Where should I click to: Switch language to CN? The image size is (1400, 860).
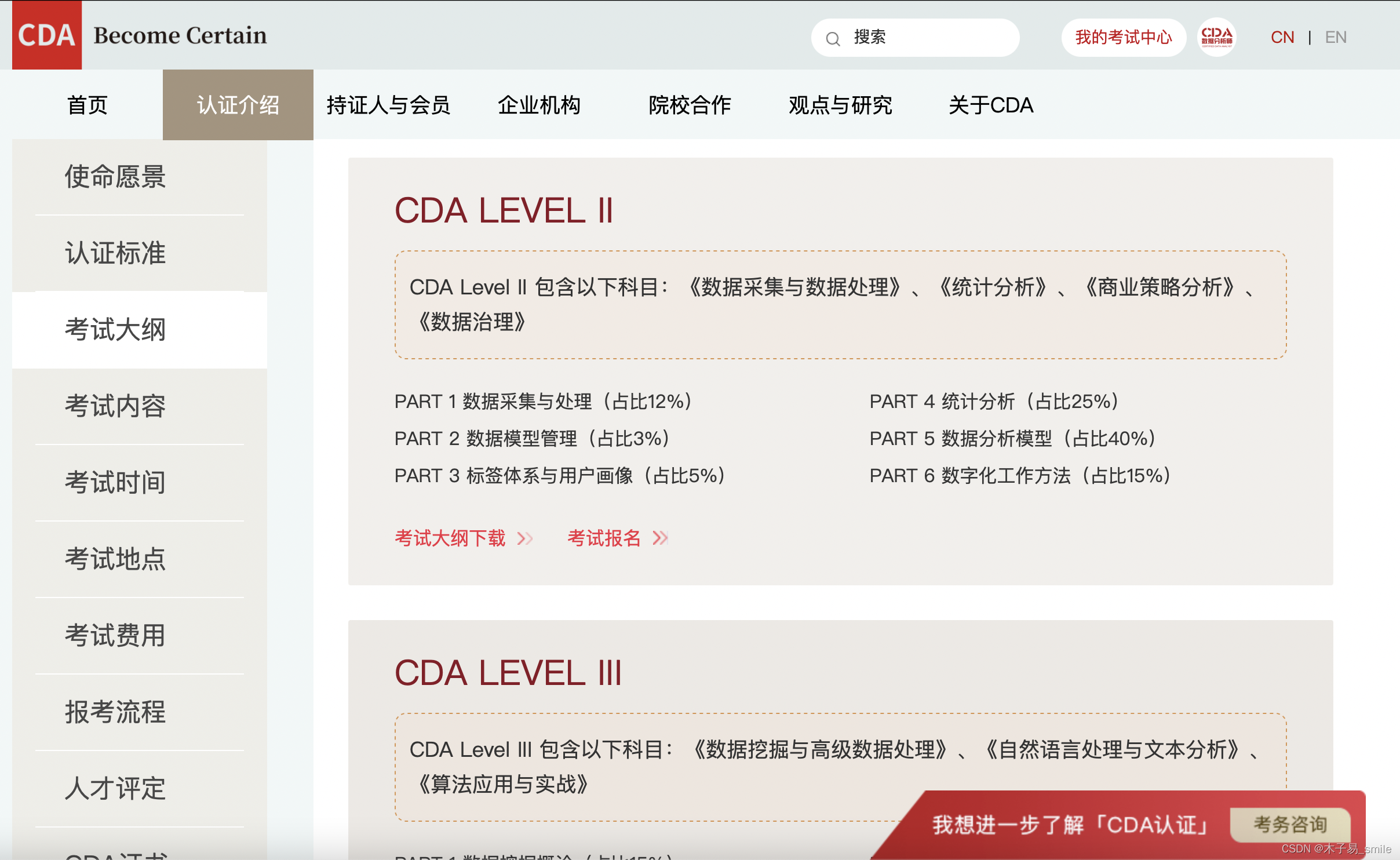point(1282,38)
